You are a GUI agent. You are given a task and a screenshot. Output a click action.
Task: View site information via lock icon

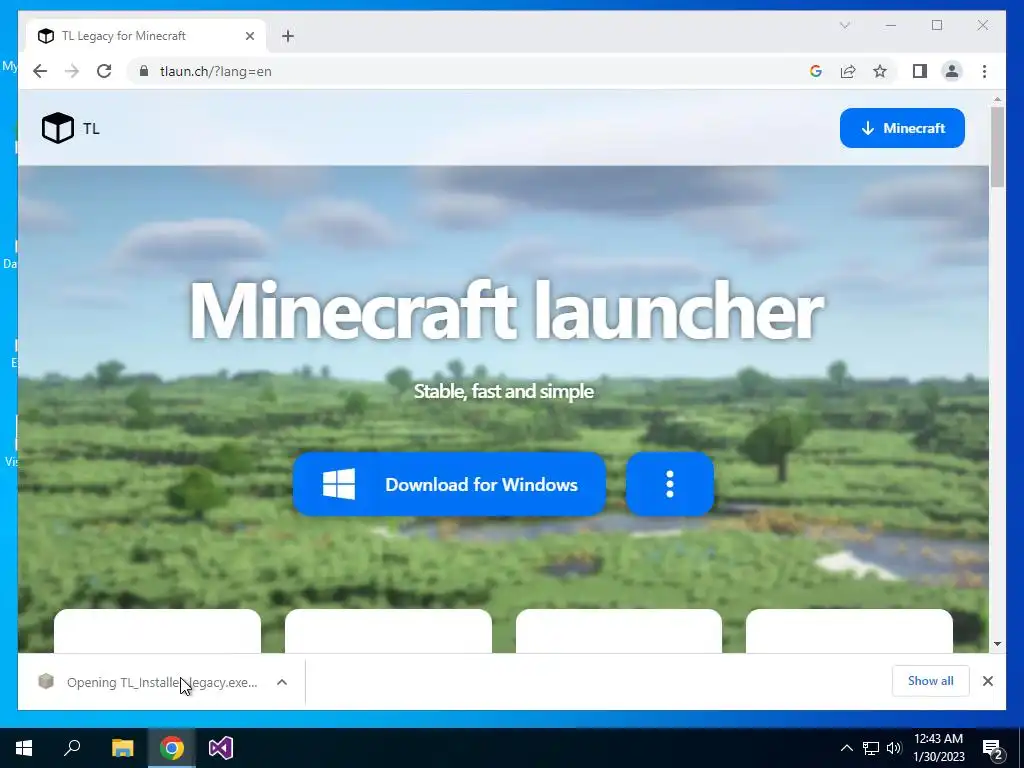coord(144,71)
